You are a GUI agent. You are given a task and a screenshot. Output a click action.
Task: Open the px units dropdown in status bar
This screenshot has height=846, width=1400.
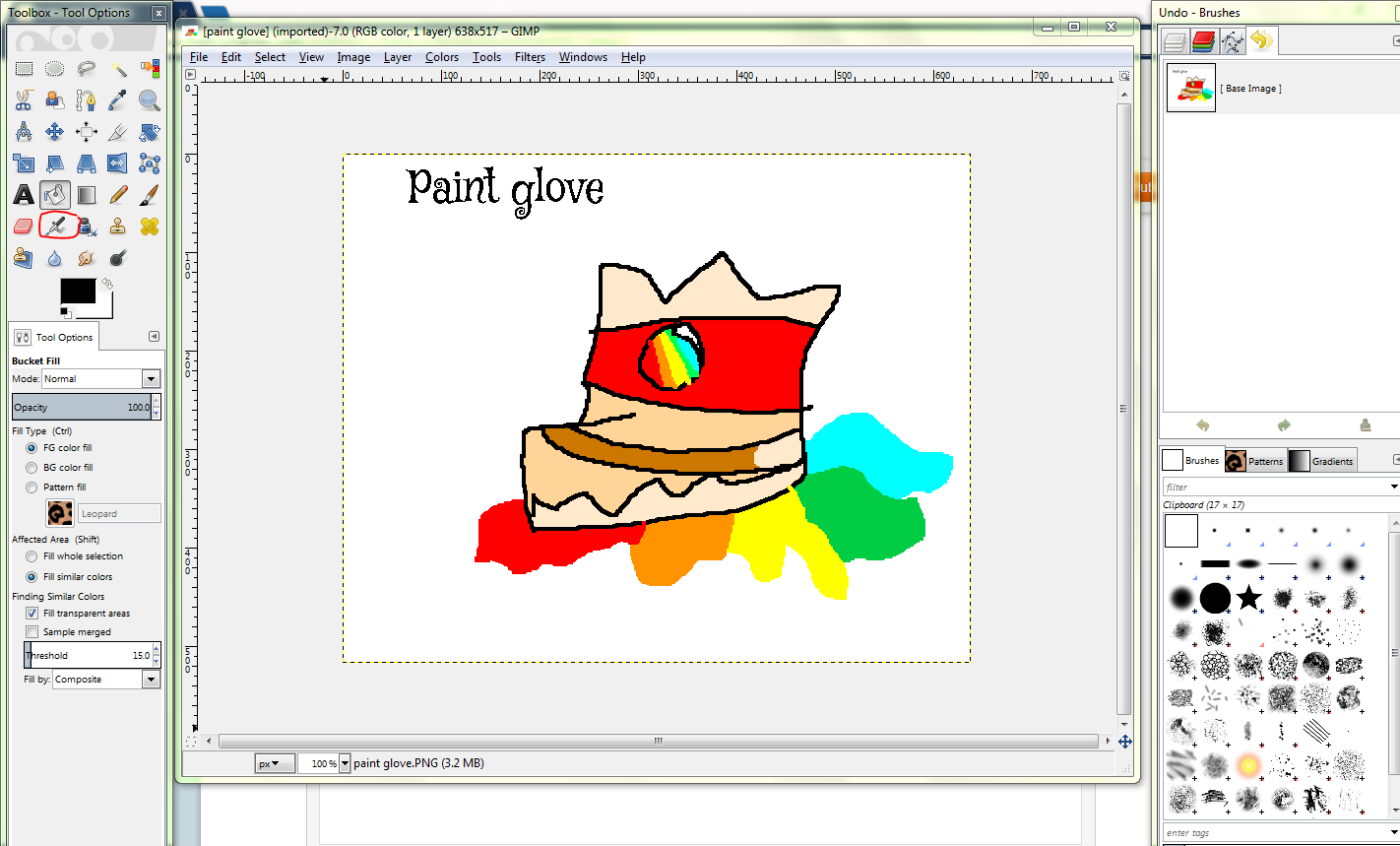(x=275, y=763)
